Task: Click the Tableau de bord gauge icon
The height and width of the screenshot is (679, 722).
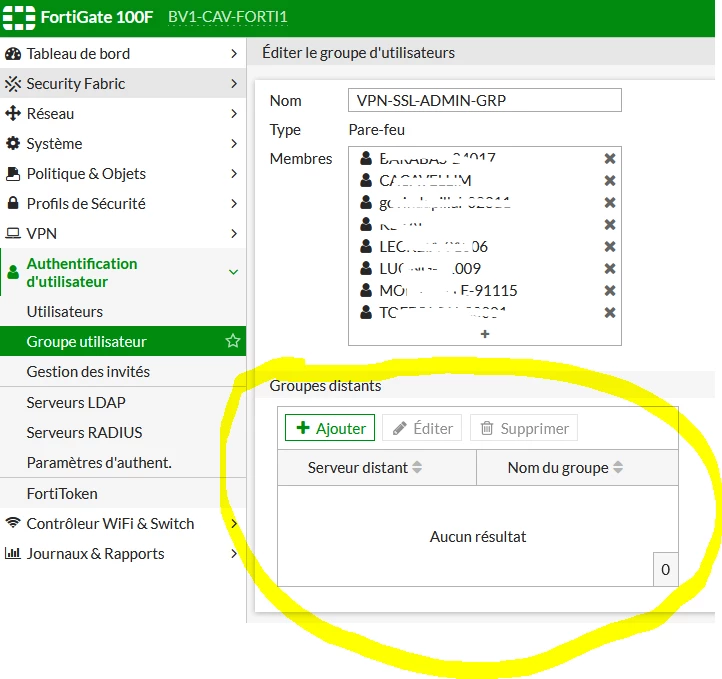Action: 13,54
